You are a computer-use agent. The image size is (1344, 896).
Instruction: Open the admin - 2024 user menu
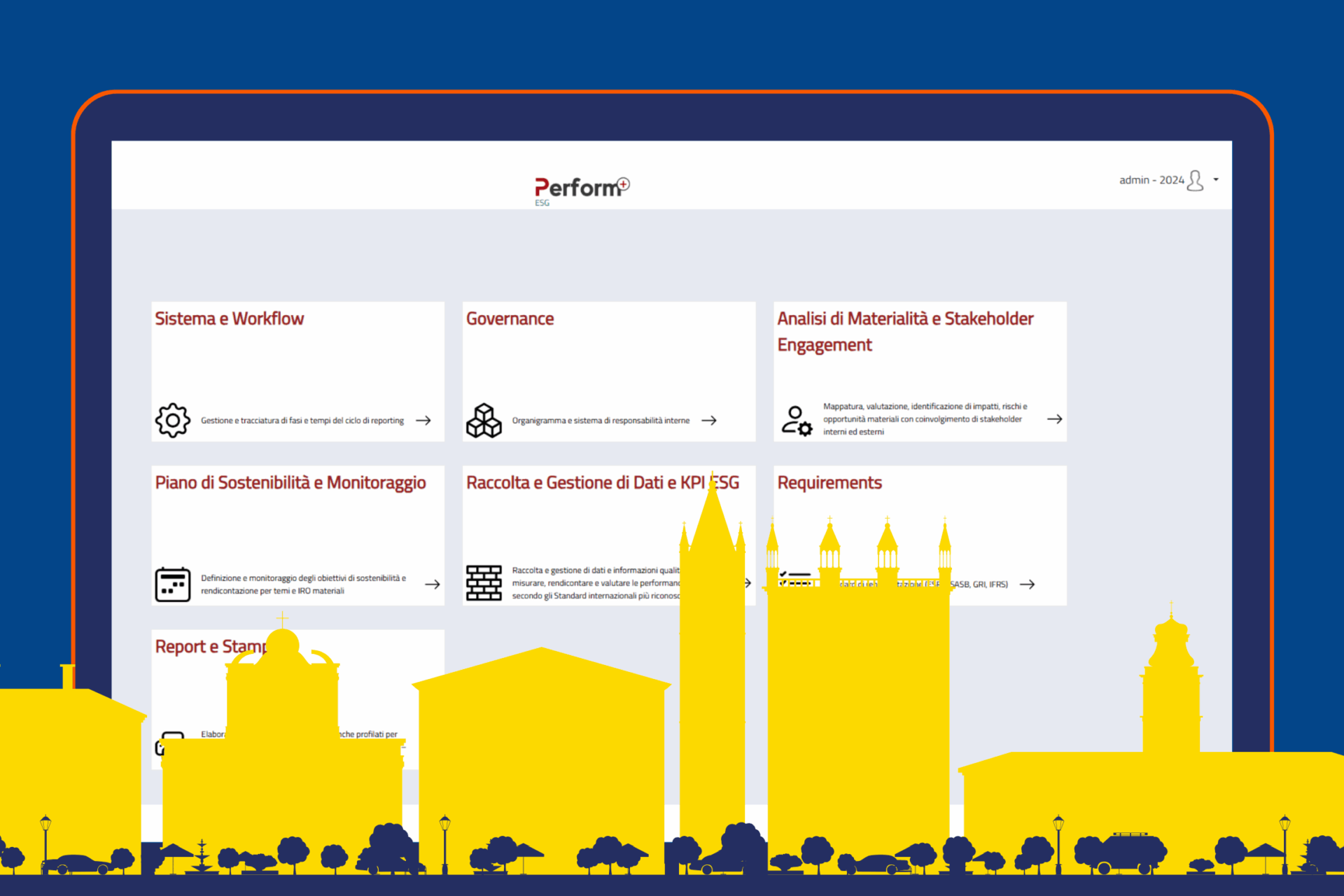(1151, 180)
